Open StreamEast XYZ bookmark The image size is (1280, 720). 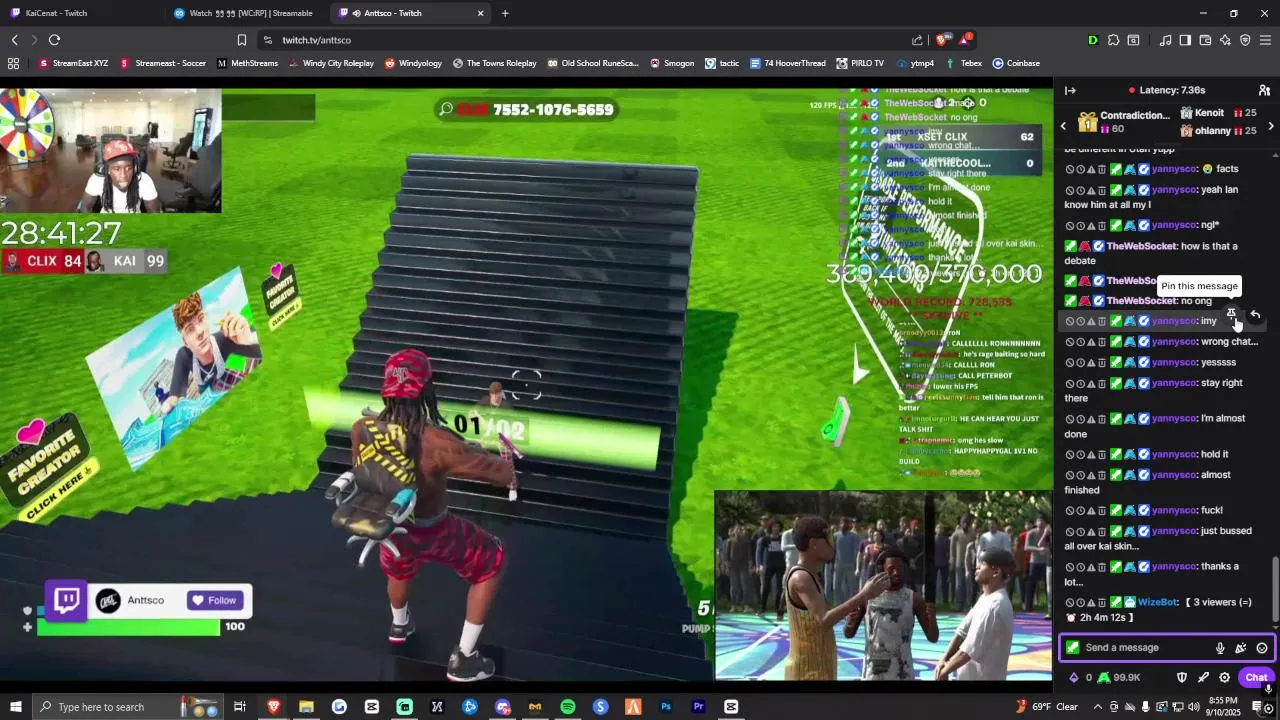click(73, 63)
